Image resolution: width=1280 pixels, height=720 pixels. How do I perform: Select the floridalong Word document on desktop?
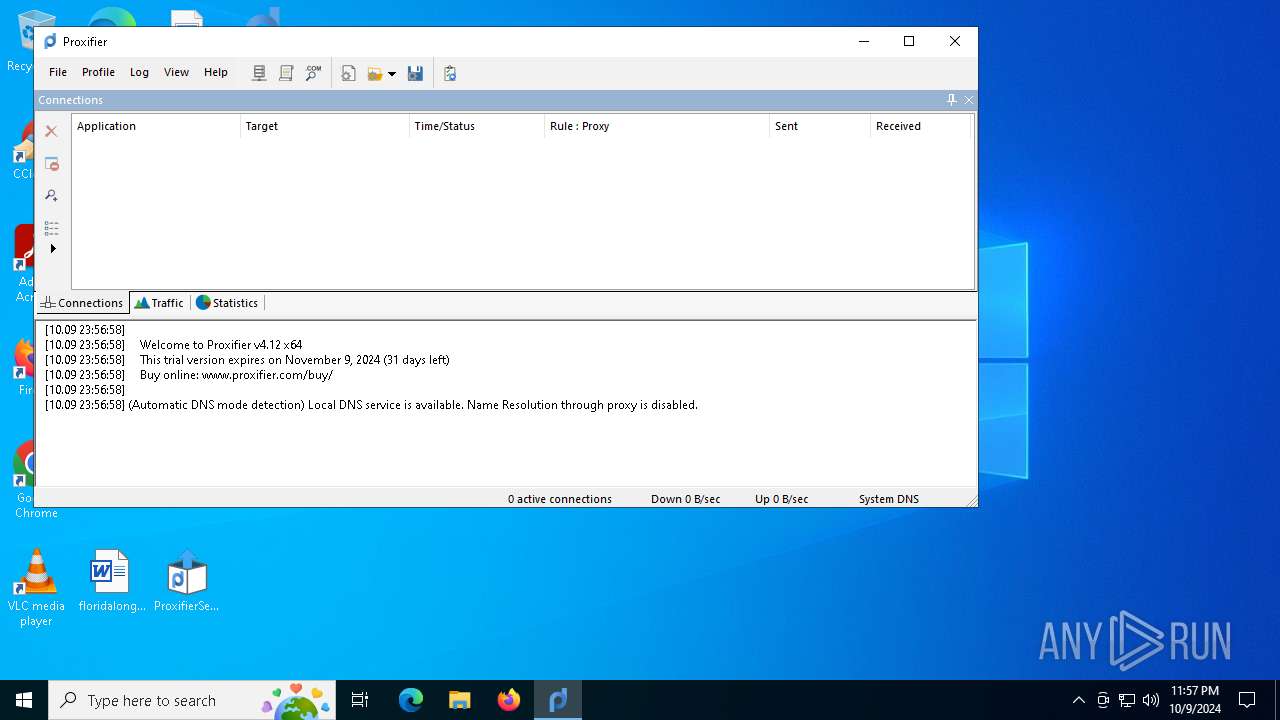111,581
